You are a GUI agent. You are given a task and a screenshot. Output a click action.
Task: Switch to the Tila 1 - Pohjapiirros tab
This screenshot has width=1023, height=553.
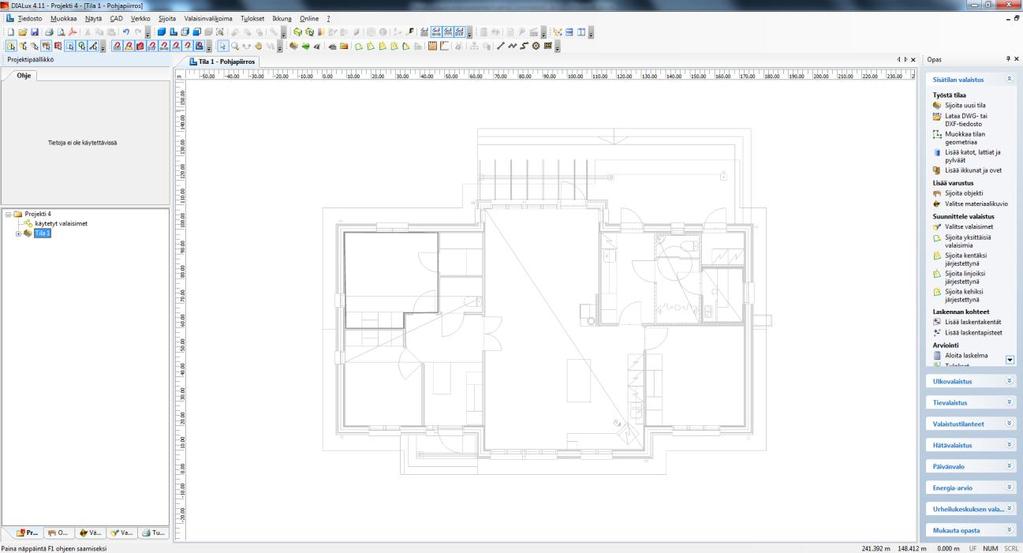pyautogui.click(x=222, y=61)
